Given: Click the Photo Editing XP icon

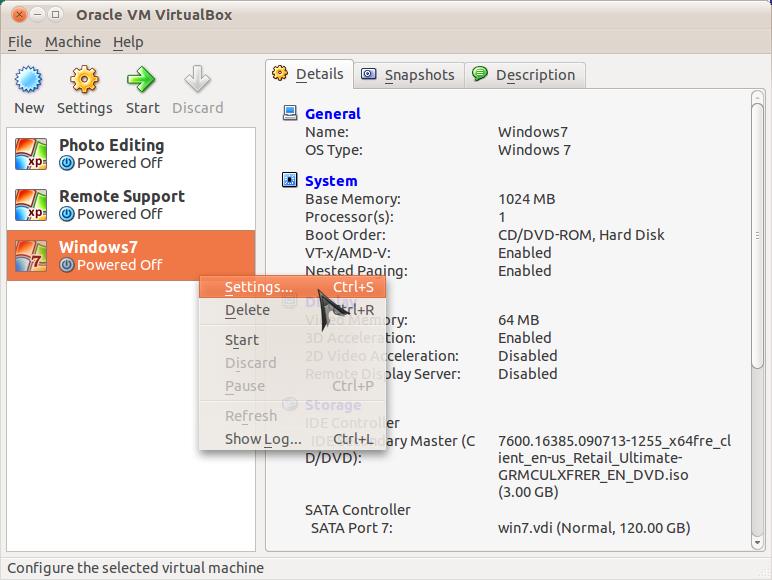Looking at the screenshot, I should point(31,154).
